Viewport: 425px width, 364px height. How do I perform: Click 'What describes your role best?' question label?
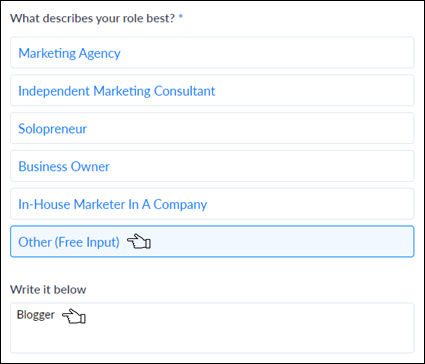[92, 18]
